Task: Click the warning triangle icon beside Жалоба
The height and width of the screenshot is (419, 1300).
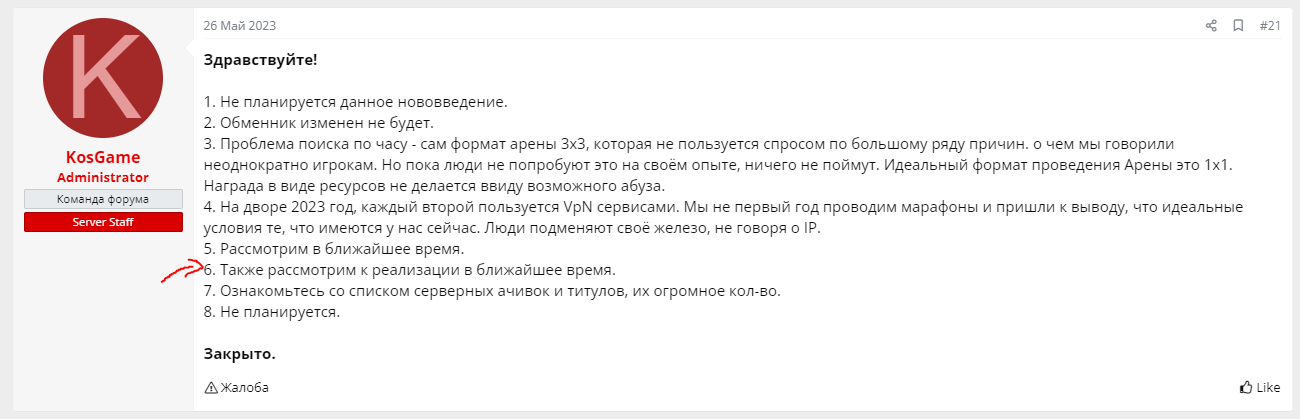Action: (x=210, y=387)
